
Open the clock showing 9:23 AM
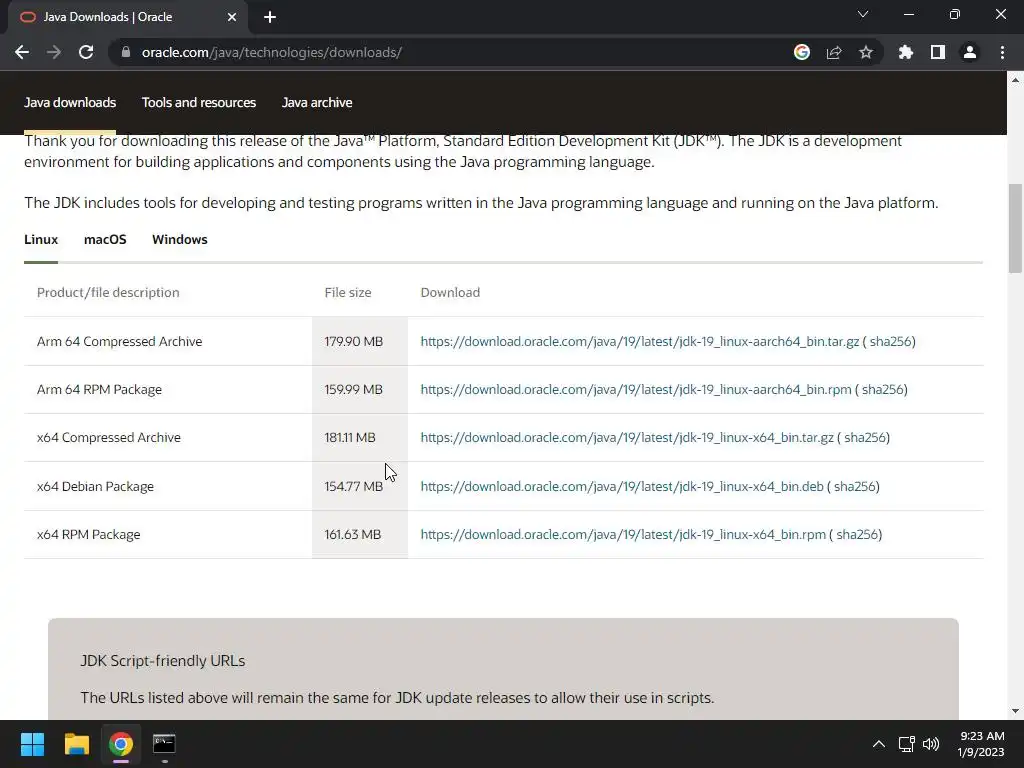click(982, 744)
